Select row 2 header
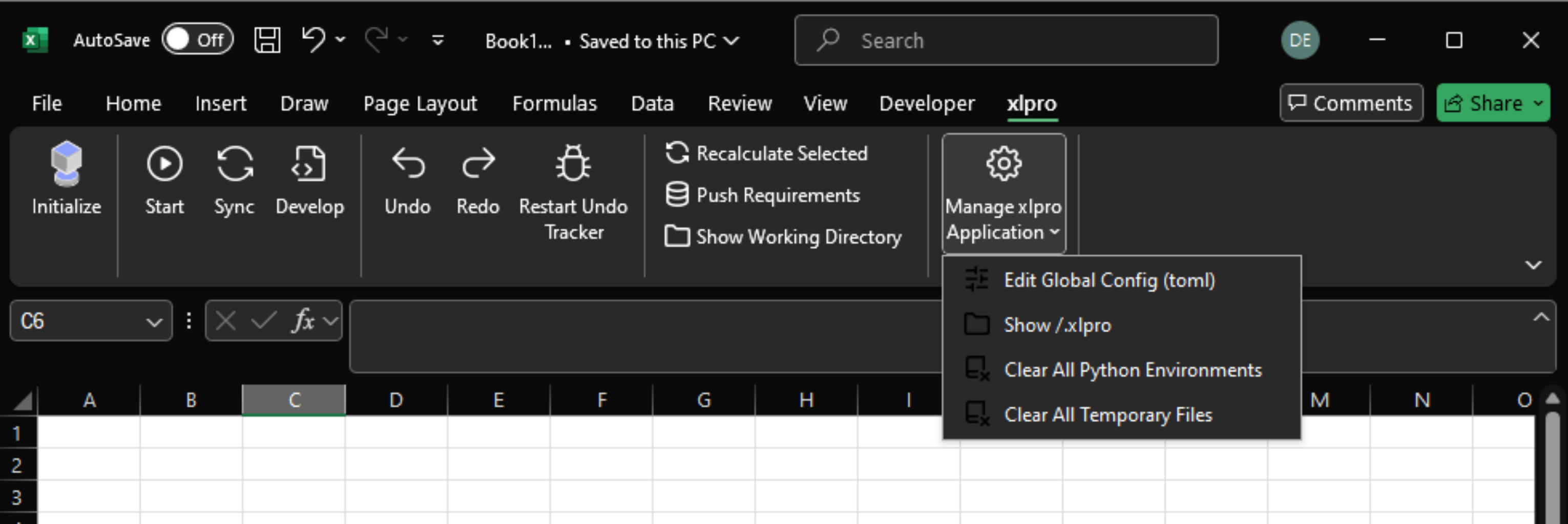This screenshot has height=524, width=1568. (17, 465)
